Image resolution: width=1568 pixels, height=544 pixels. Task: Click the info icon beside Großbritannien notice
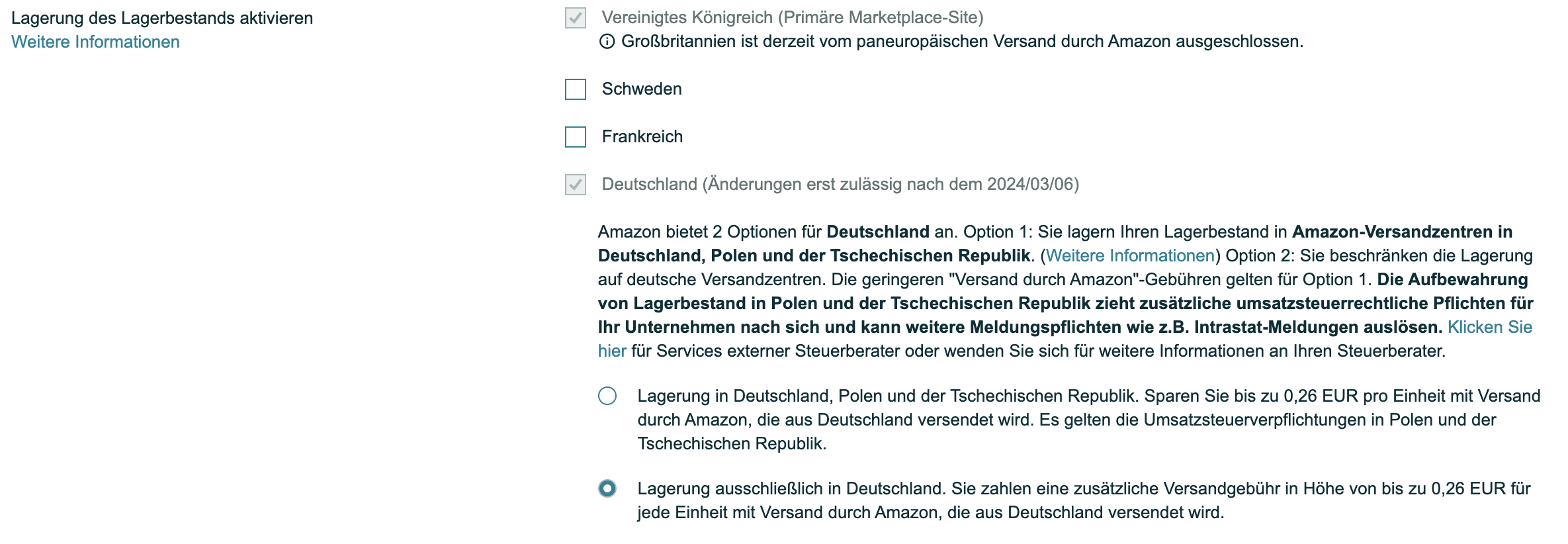[607, 42]
